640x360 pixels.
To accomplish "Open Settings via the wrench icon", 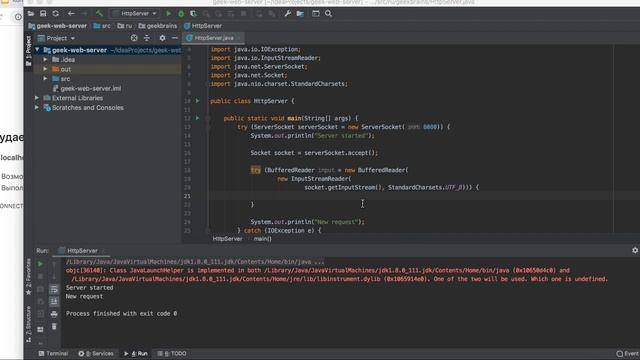I will [288, 13].
